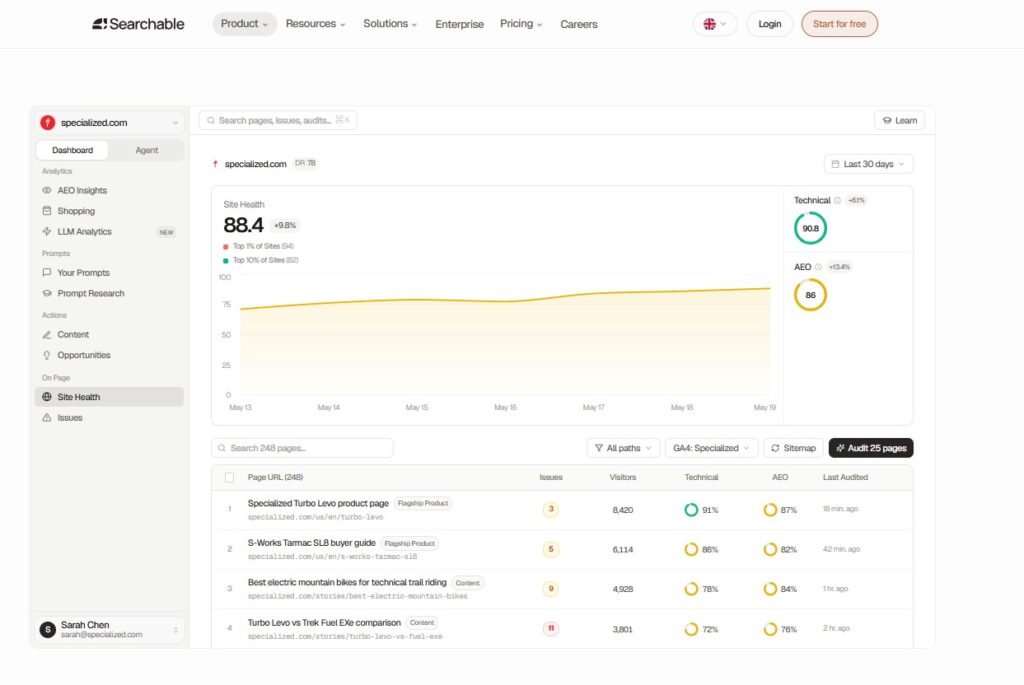Click the Learn button
Screen dimensions: 1024x685
[899, 121]
